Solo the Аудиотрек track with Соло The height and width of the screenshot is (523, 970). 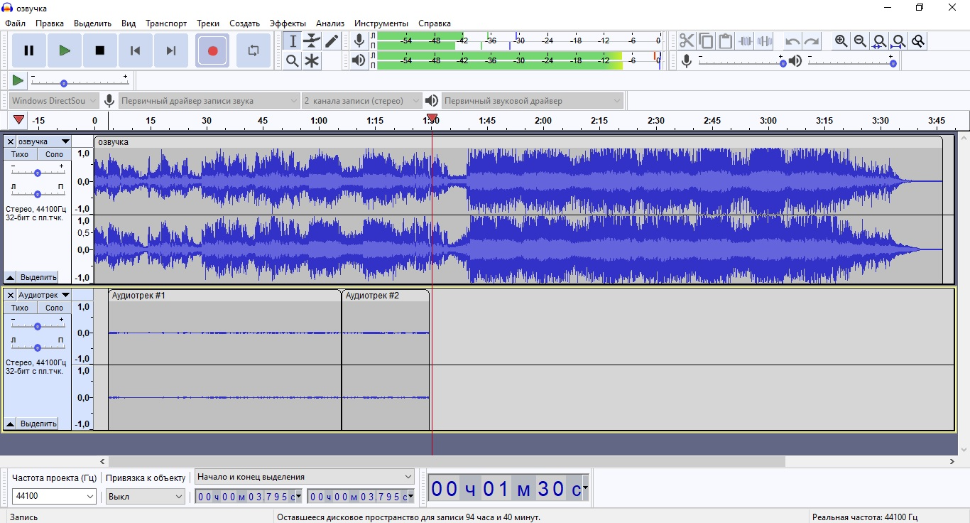[54, 308]
